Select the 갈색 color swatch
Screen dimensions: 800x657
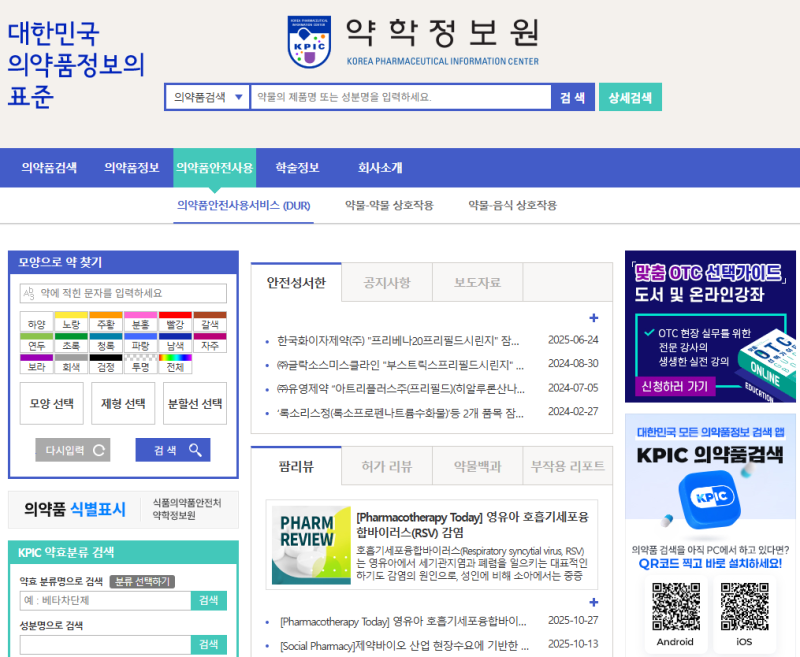click(210, 322)
